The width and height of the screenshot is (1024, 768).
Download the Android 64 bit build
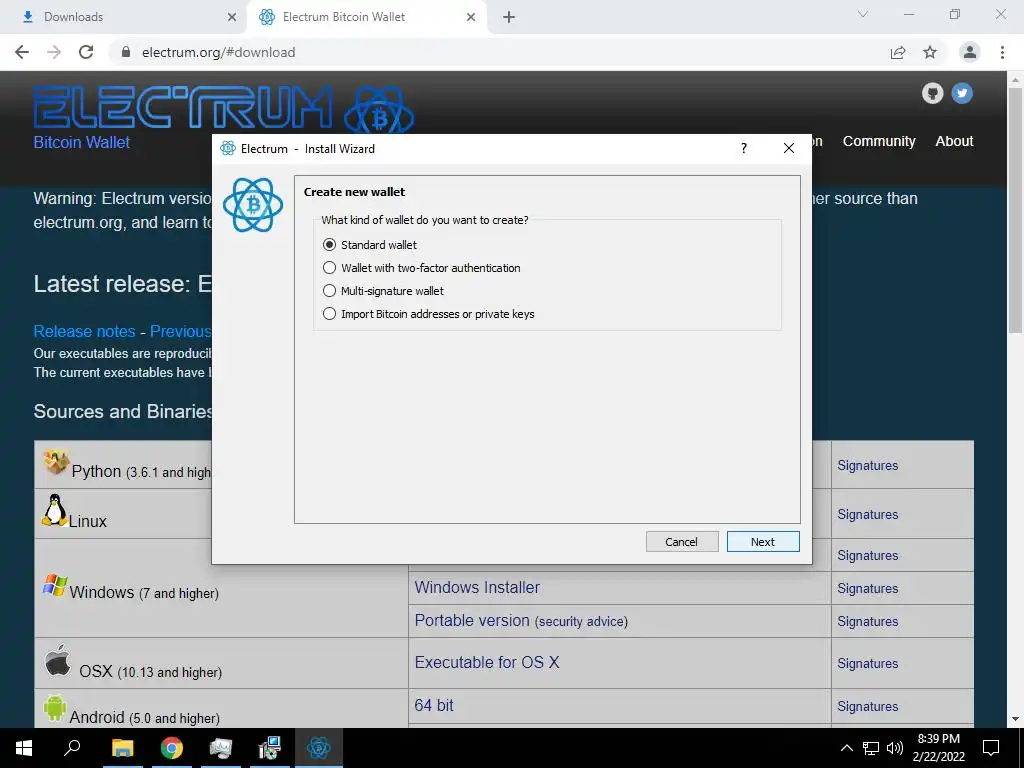[434, 705]
